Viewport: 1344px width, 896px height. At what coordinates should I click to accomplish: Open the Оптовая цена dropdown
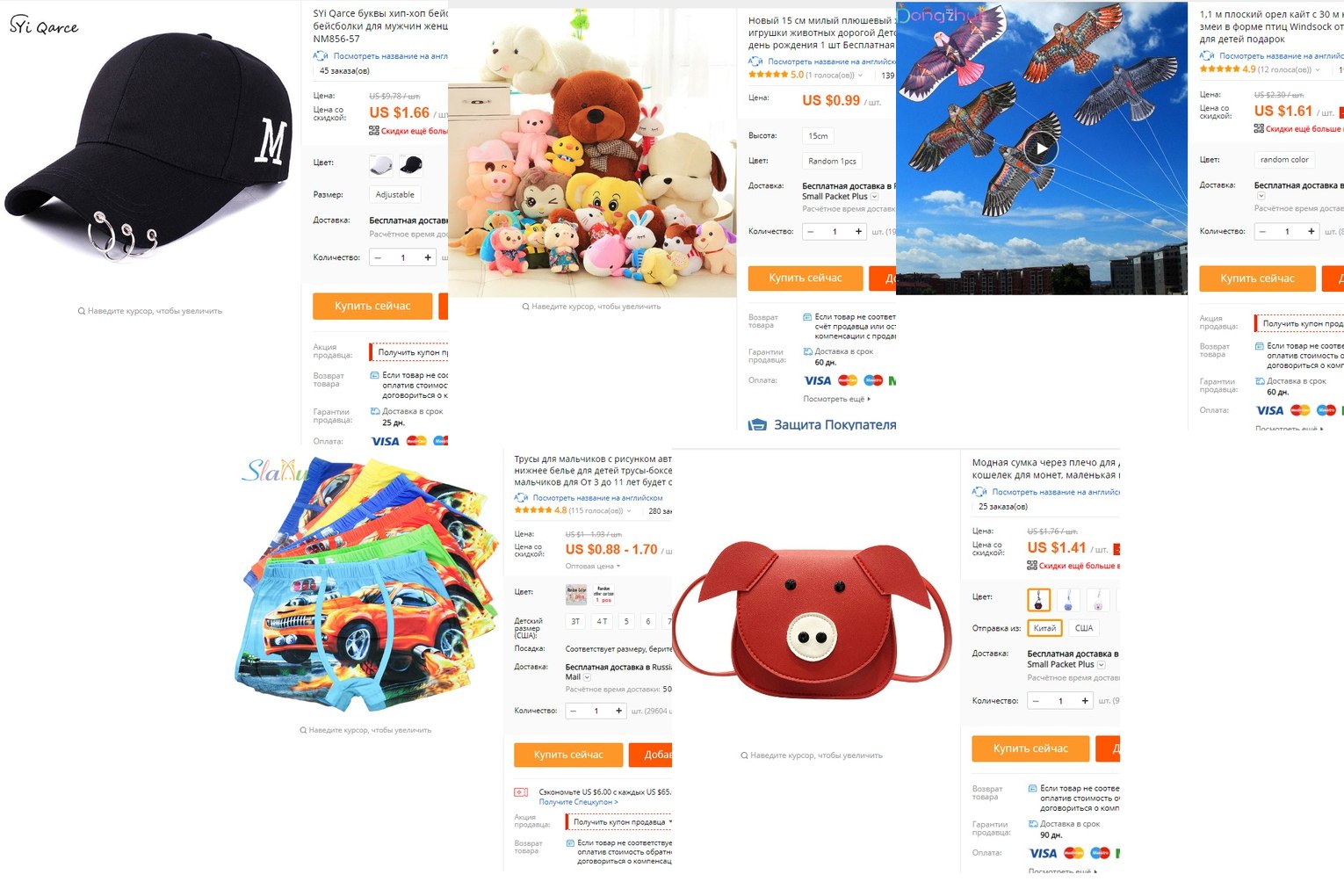pos(593,567)
